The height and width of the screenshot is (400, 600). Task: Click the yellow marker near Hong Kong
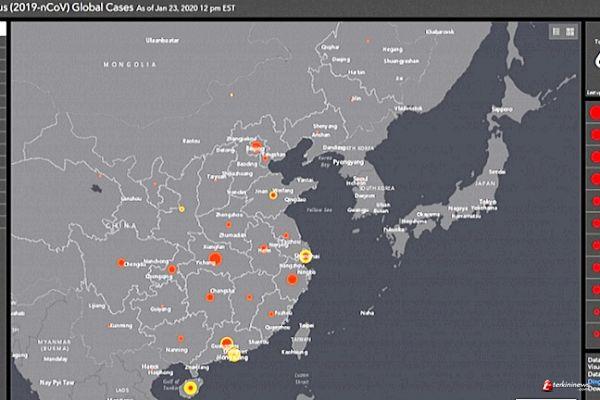[x=234, y=353]
